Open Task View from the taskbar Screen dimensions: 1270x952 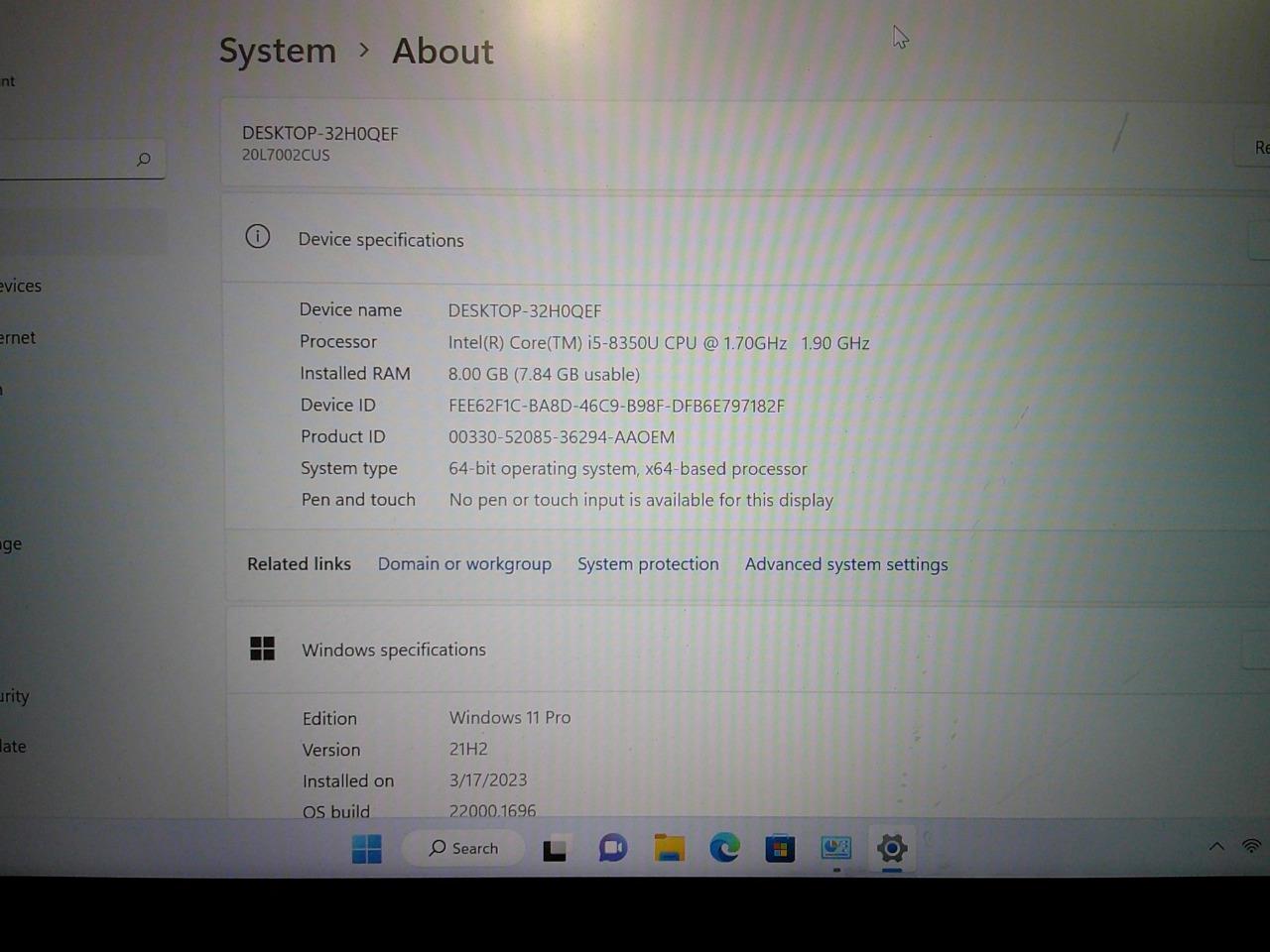pyautogui.click(x=555, y=850)
